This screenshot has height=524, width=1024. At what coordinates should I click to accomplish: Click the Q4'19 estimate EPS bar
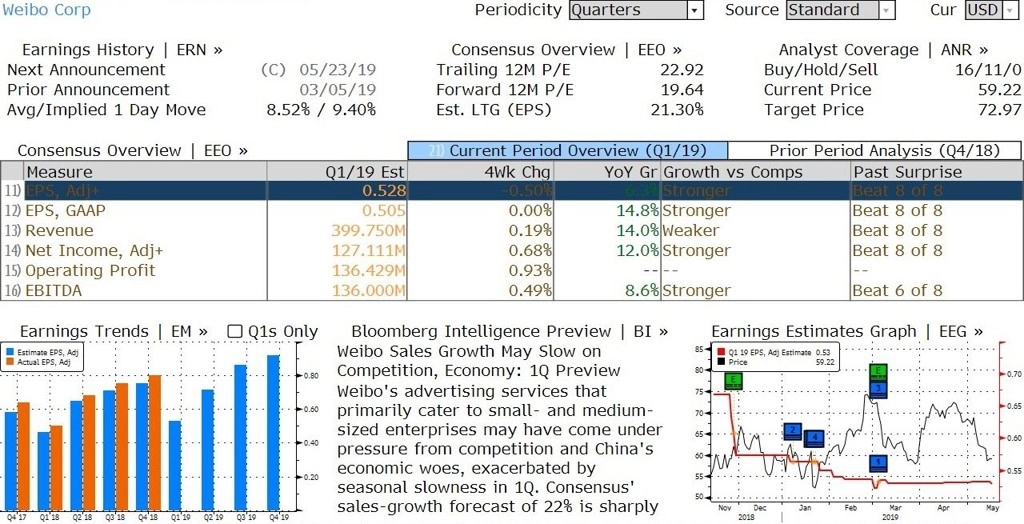[273, 433]
